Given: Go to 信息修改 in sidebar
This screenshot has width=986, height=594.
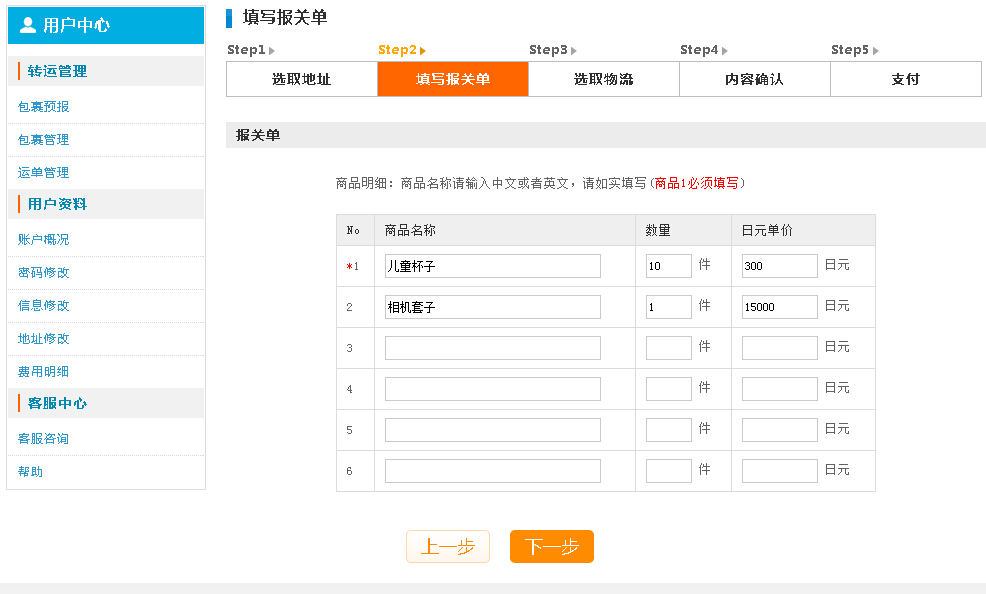Looking at the screenshot, I should (x=44, y=305).
